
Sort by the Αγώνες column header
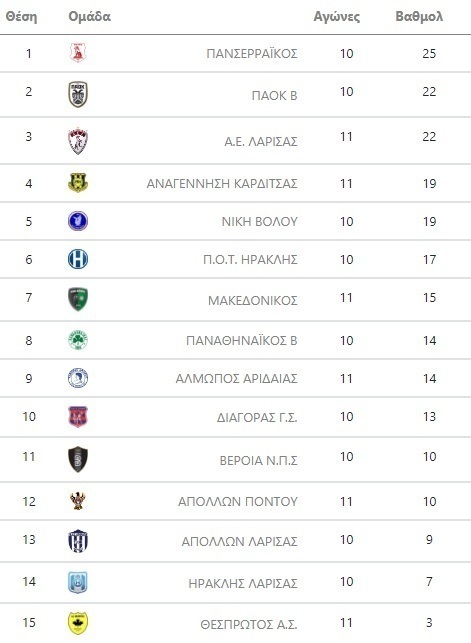point(337,17)
